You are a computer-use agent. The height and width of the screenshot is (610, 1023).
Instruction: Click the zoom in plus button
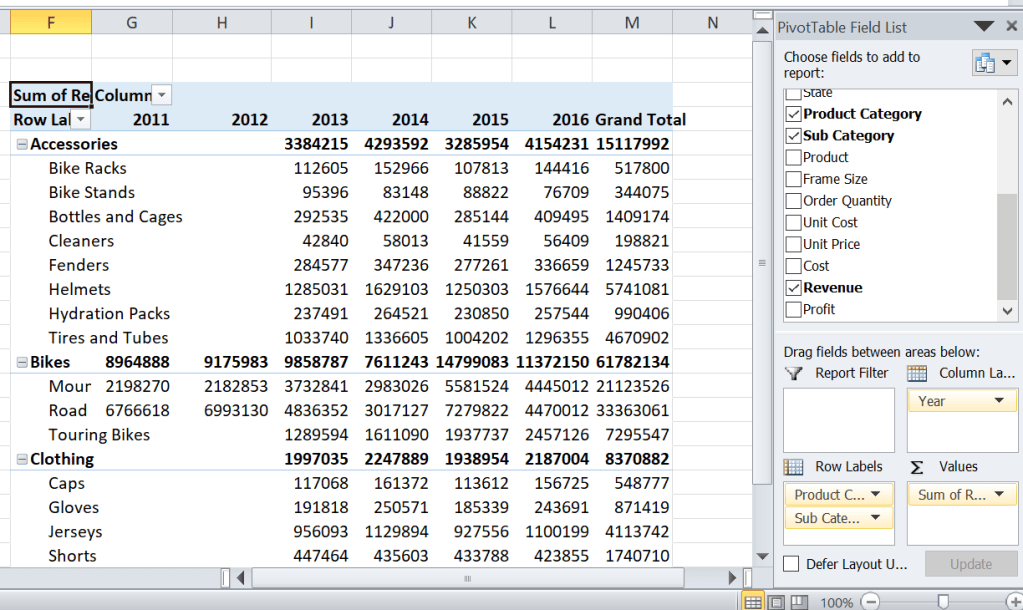point(1014,602)
